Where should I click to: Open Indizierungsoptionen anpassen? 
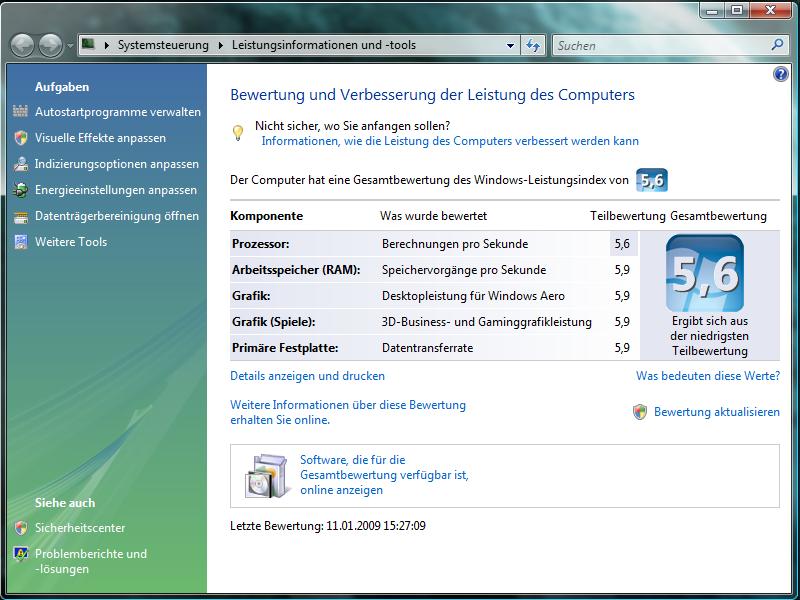point(117,164)
